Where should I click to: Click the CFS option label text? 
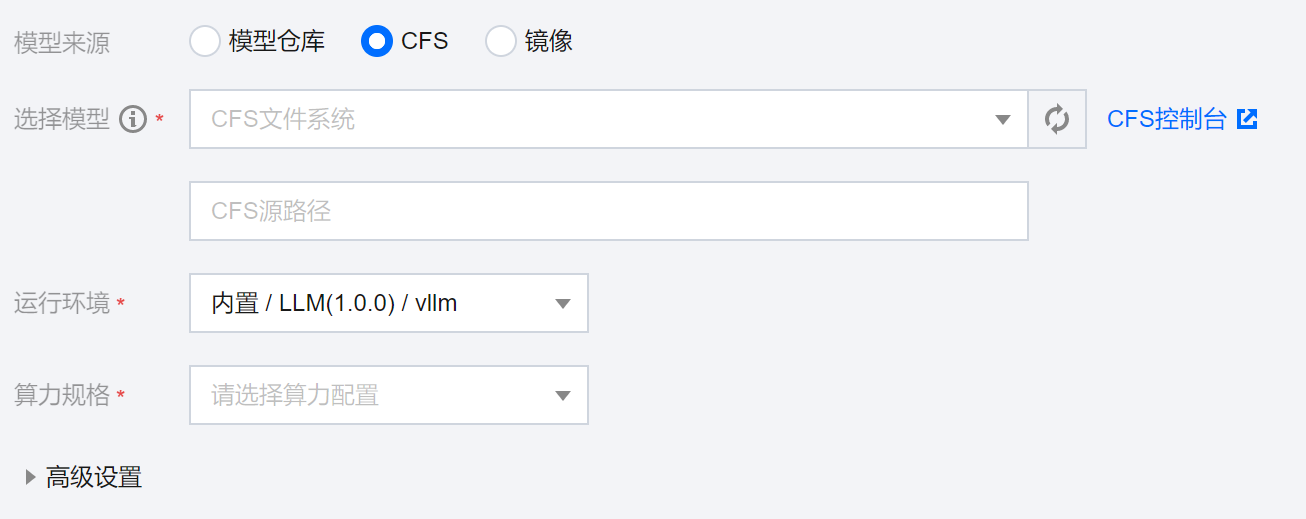(x=424, y=41)
